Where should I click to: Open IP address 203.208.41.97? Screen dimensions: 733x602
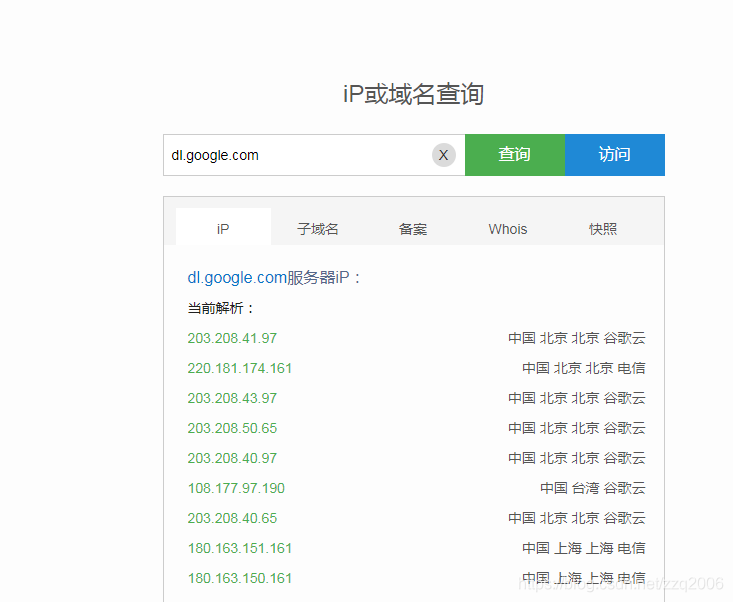coord(232,338)
